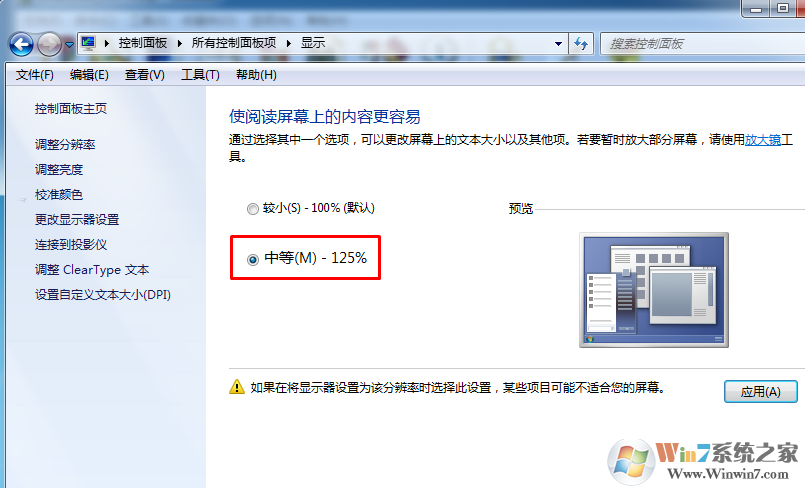Click the yellow warning triangle icon
The width and height of the screenshot is (805, 488).
[x=237, y=387]
